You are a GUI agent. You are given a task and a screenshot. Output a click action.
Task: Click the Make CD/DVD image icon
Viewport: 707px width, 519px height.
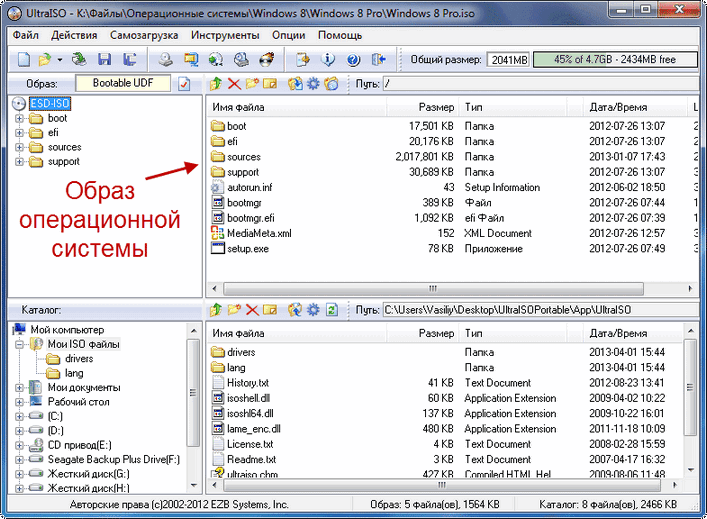pyautogui.click(x=166, y=59)
